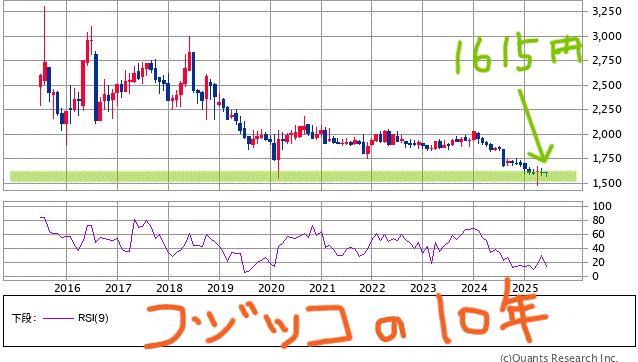This screenshot has height=362, width=638.
Task: Click the Quants Research Inc. copyright text
Action: pos(559,358)
